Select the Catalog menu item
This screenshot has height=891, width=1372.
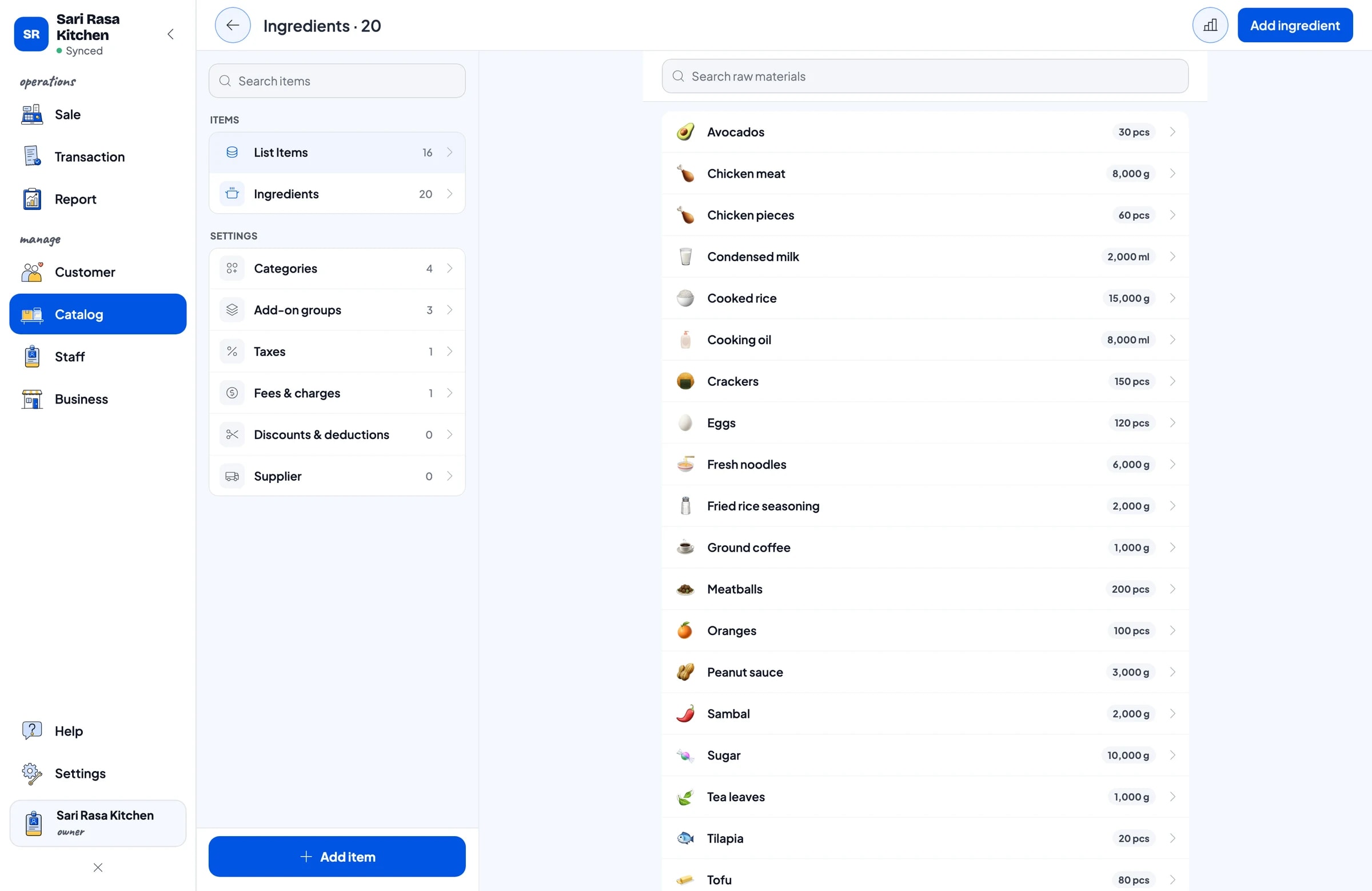pyautogui.click(x=98, y=314)
